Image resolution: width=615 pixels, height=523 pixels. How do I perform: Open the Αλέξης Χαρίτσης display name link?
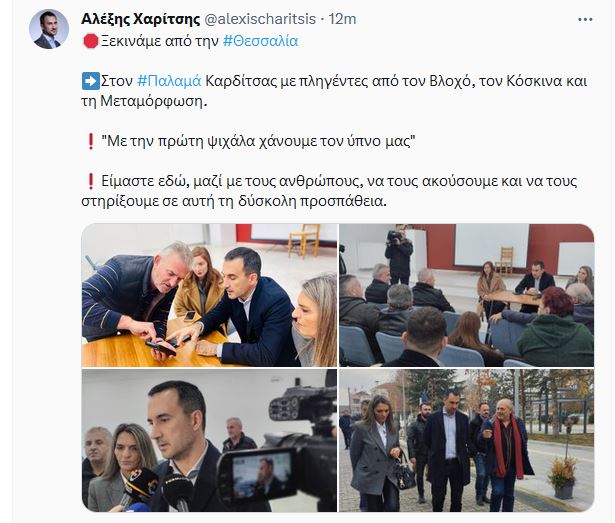140,19
